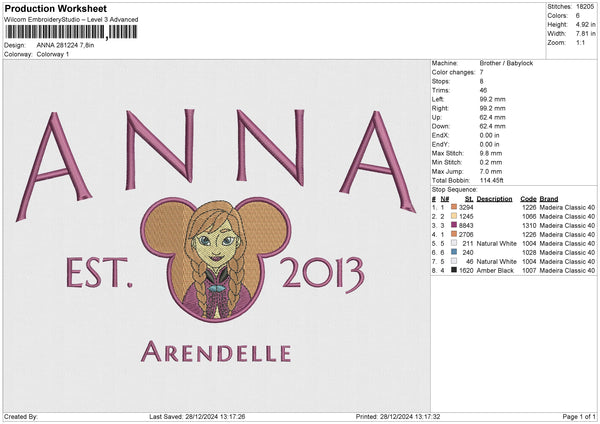Click the Brand column header
Viewport: 600px width, 424px height.
[549, 199]
